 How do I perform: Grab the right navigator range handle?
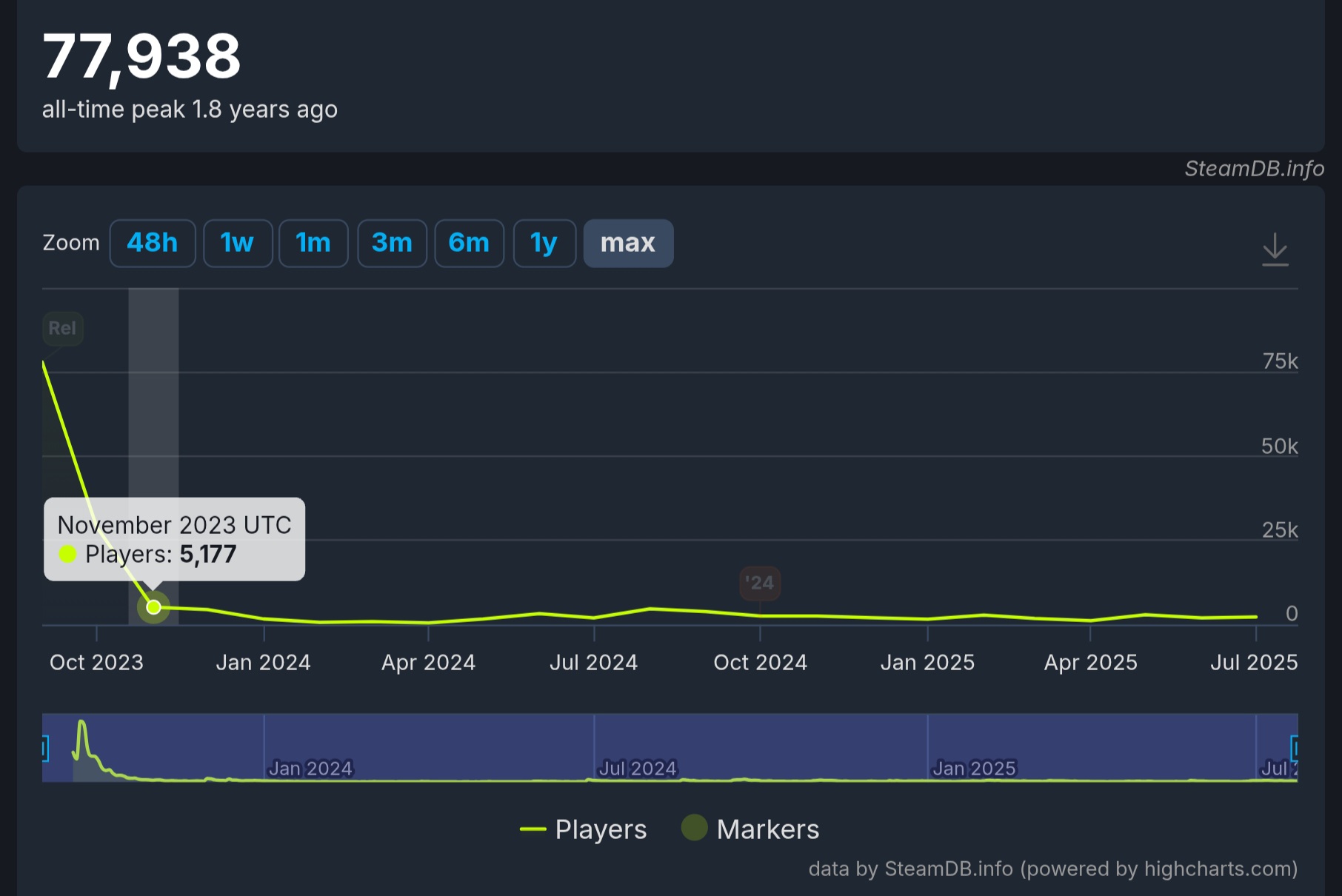point(1294,748)
